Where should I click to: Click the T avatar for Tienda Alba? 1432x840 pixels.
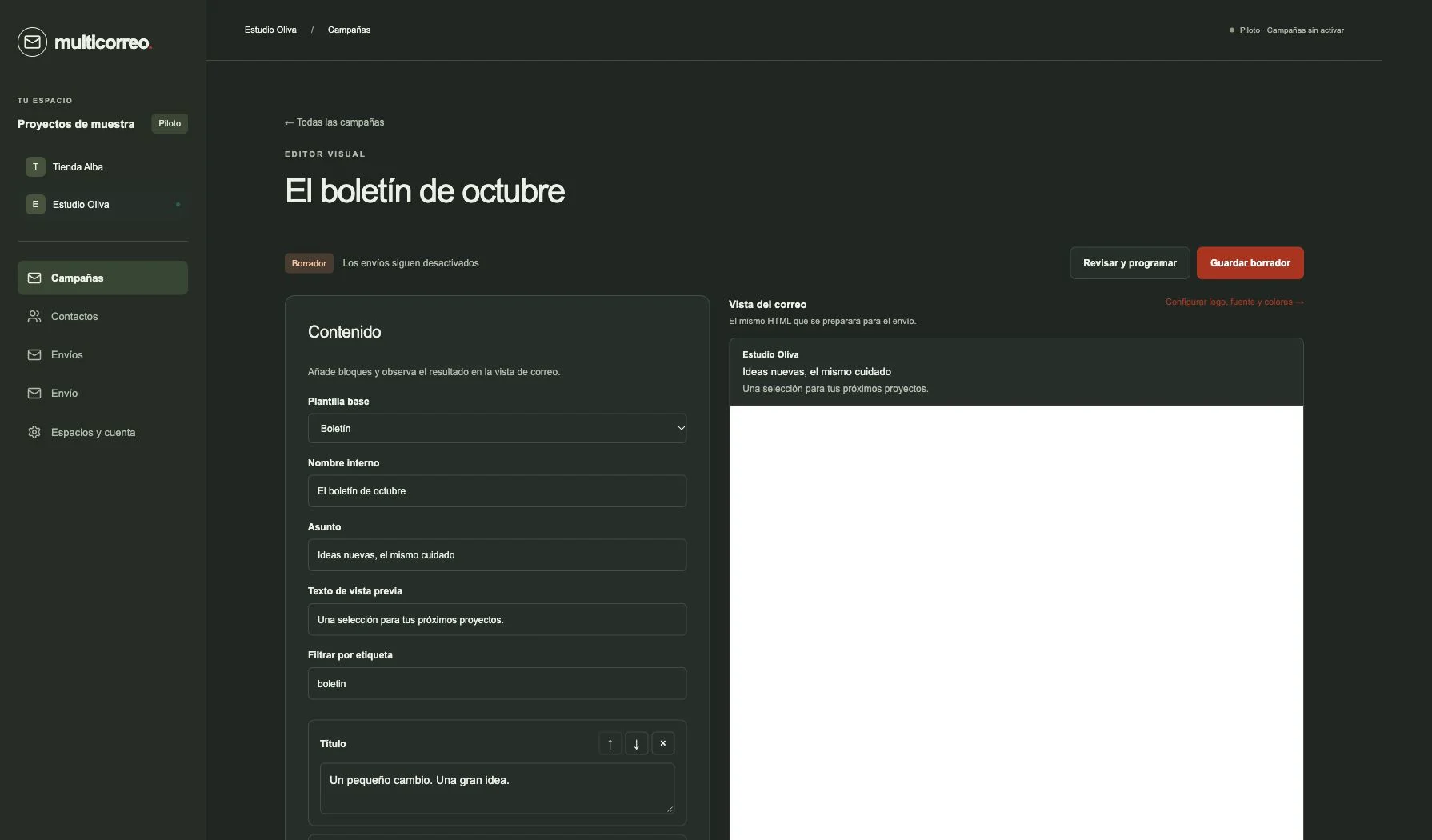pyautogui.click(x=35, y=166)
